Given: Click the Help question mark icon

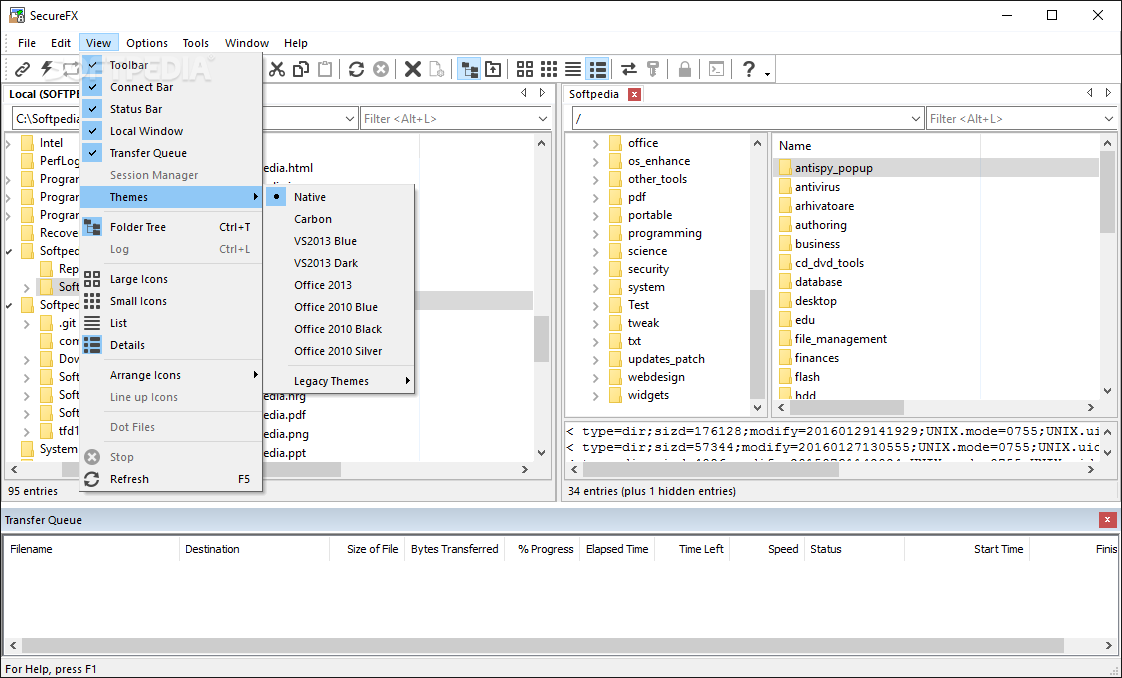Looking at the screenshot, I should point(748,69).
